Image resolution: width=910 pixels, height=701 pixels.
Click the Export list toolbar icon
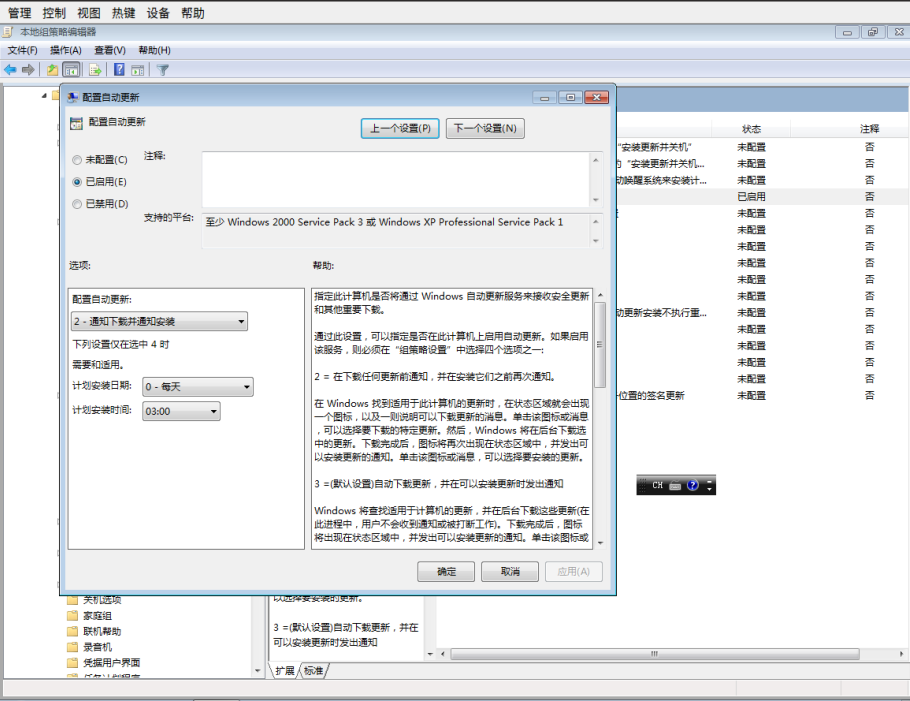tap(95, 70)
